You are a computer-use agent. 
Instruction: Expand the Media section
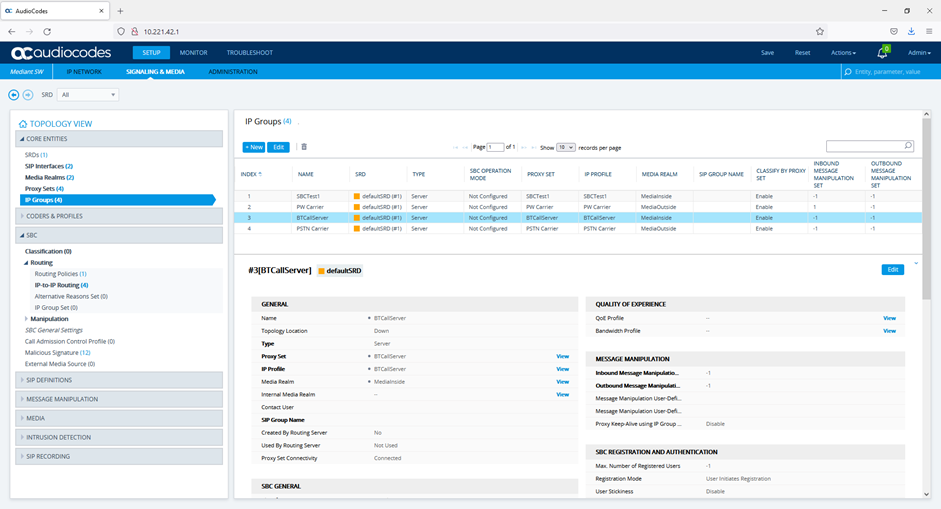(119, 418)
